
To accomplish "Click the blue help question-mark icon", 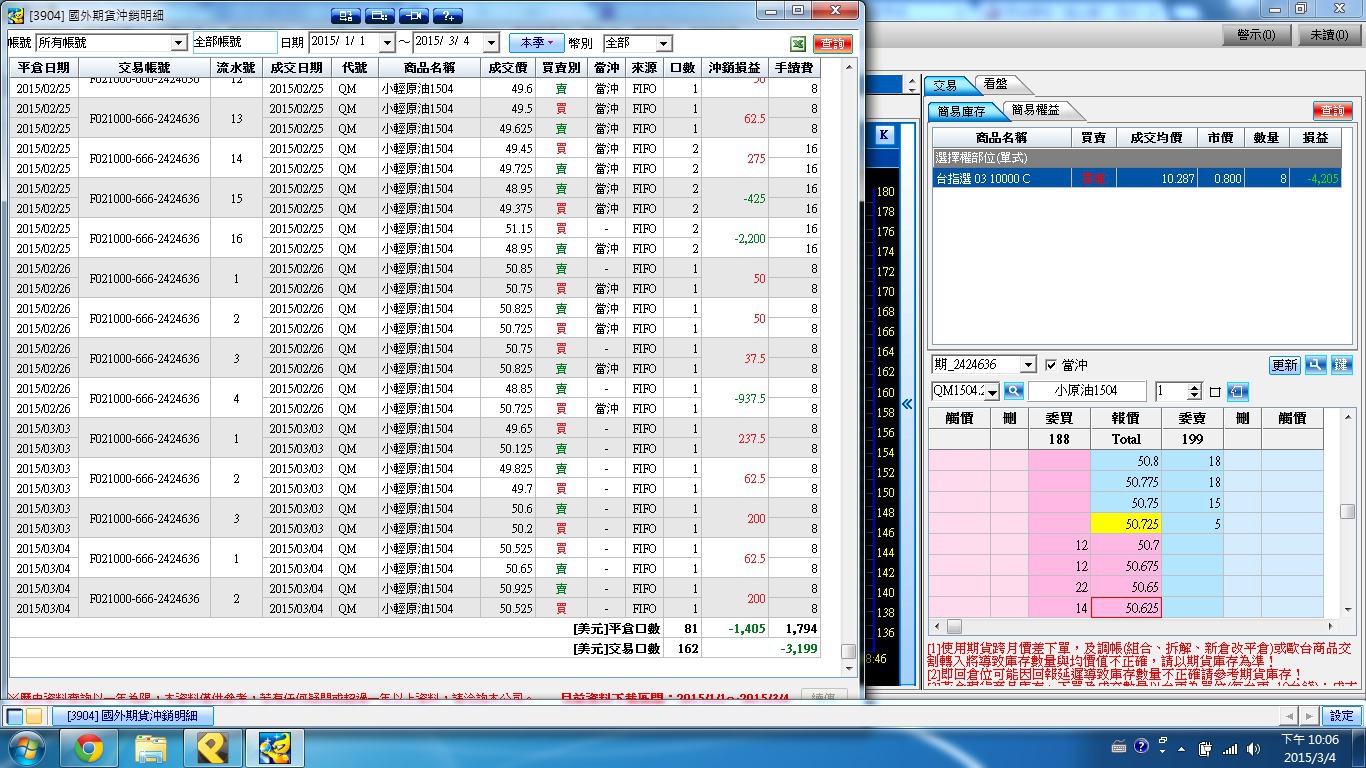I will [447, 15].
